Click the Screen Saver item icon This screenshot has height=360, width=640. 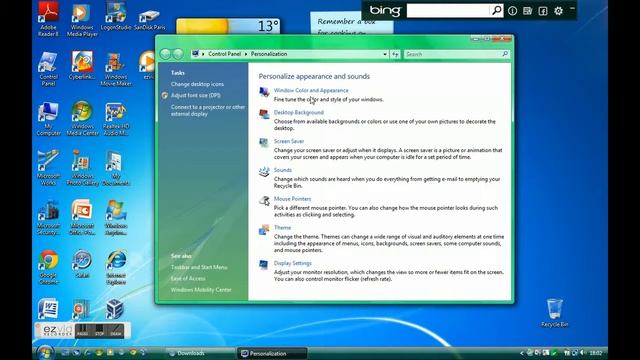pyautogui.click(x=264, y=142)
